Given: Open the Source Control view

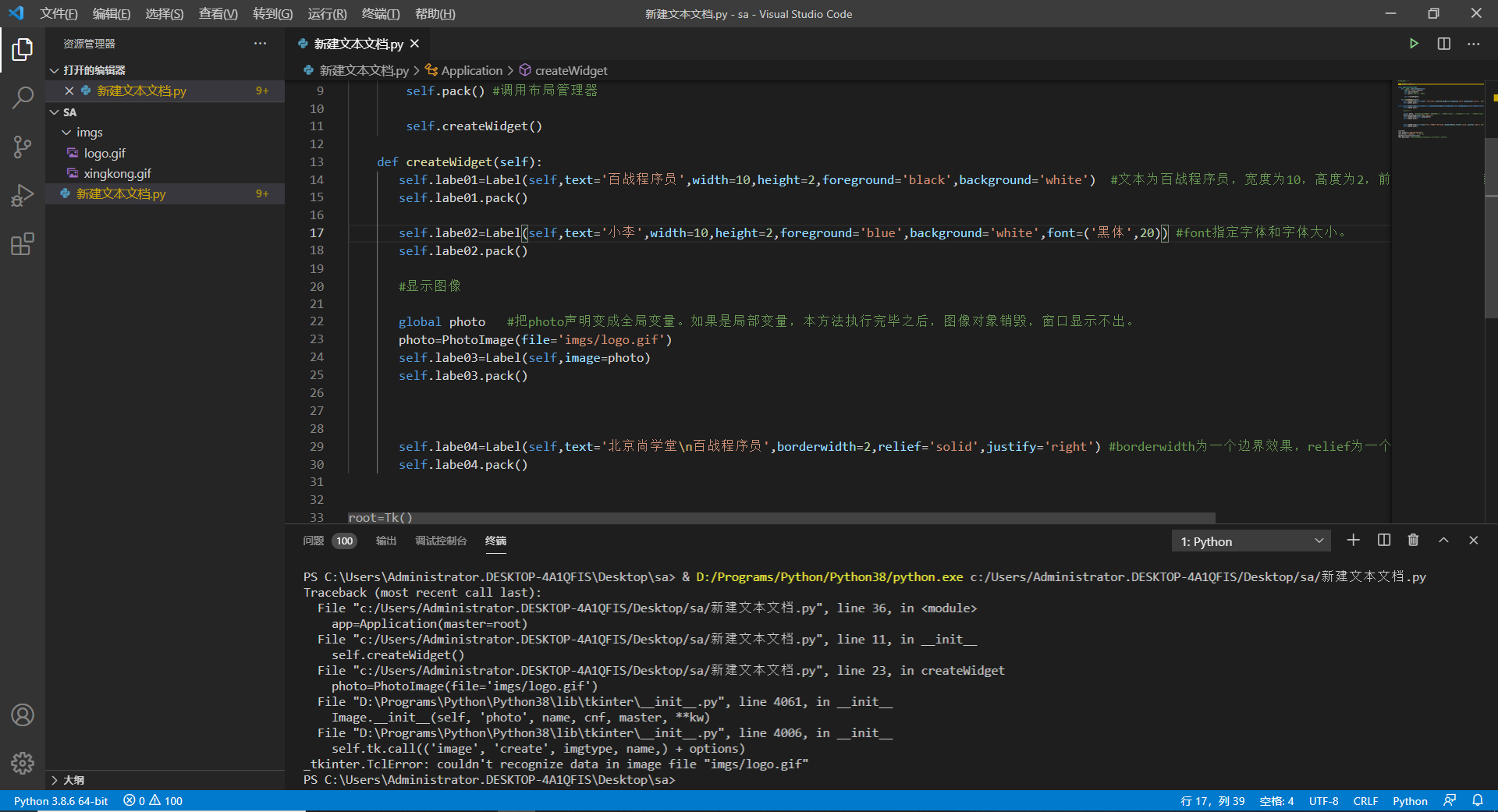Looking at the screenshot, I should [x=23, y=147].
